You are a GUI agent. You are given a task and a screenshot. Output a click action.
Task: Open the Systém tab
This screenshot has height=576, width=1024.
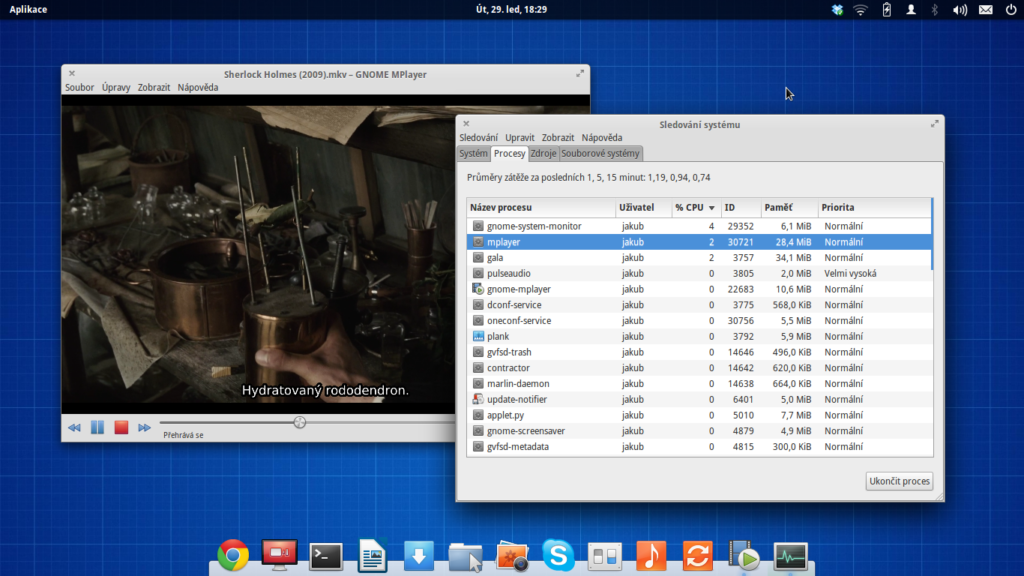(x=473, y=153)
